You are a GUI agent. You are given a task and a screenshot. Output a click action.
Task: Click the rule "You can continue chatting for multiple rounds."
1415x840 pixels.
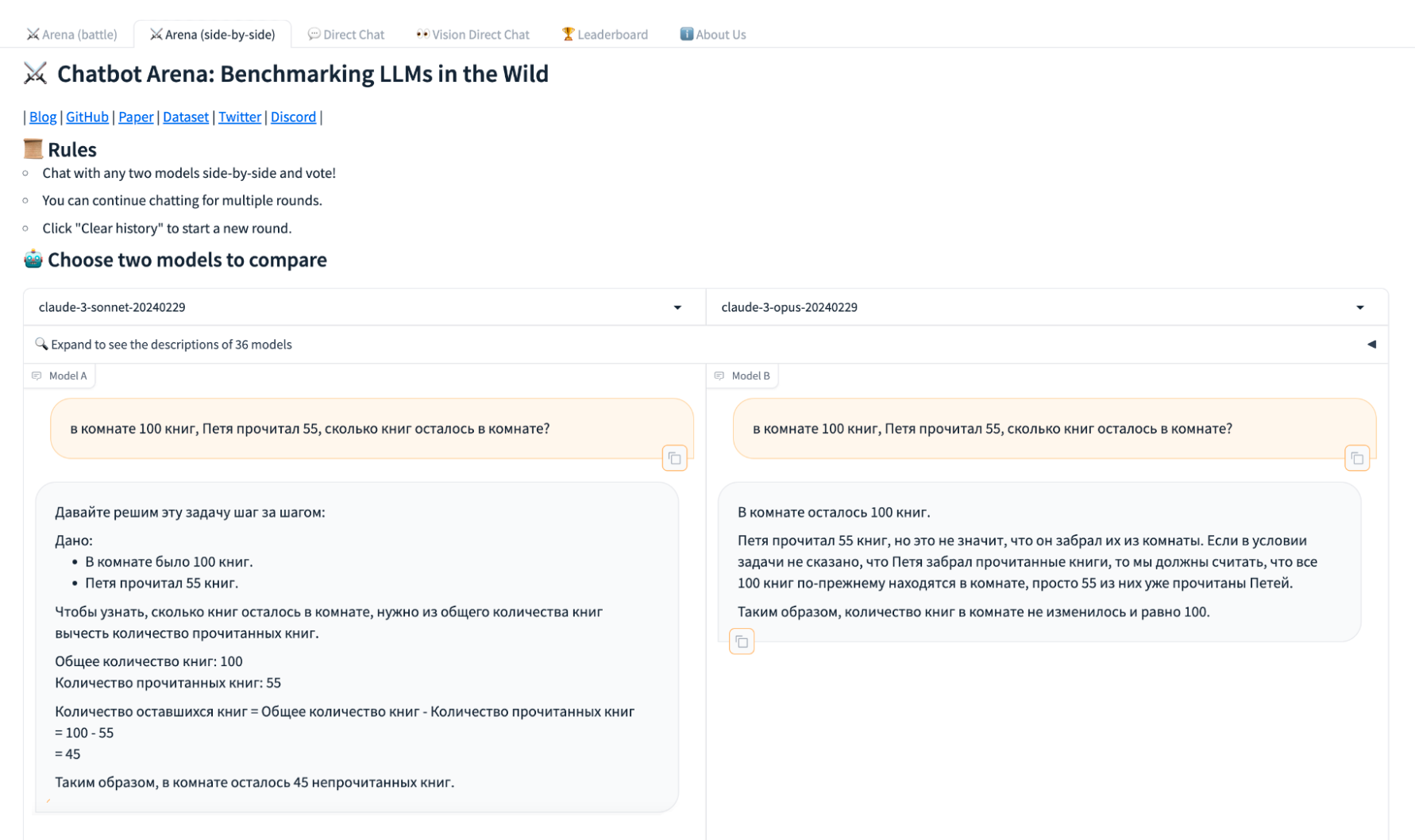tap(182, 201)
